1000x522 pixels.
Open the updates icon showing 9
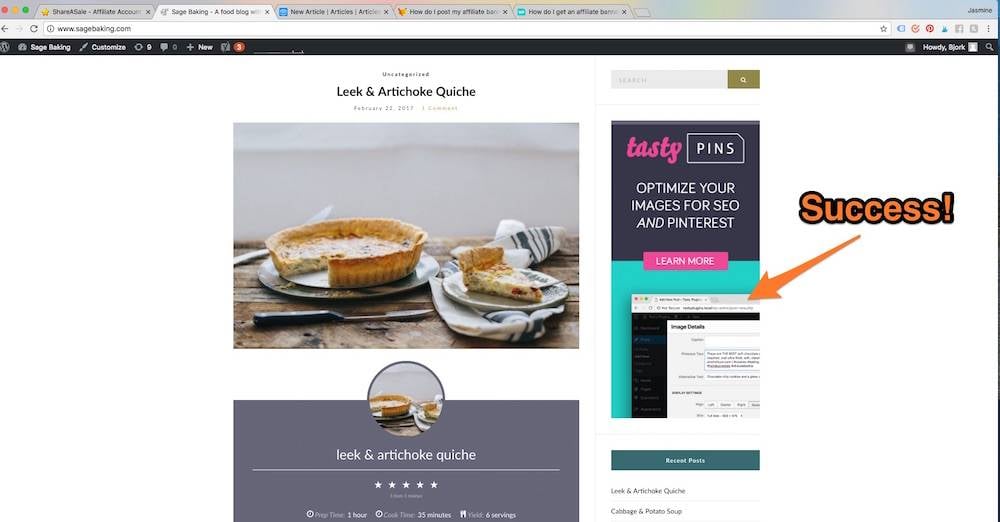point(142,47)
